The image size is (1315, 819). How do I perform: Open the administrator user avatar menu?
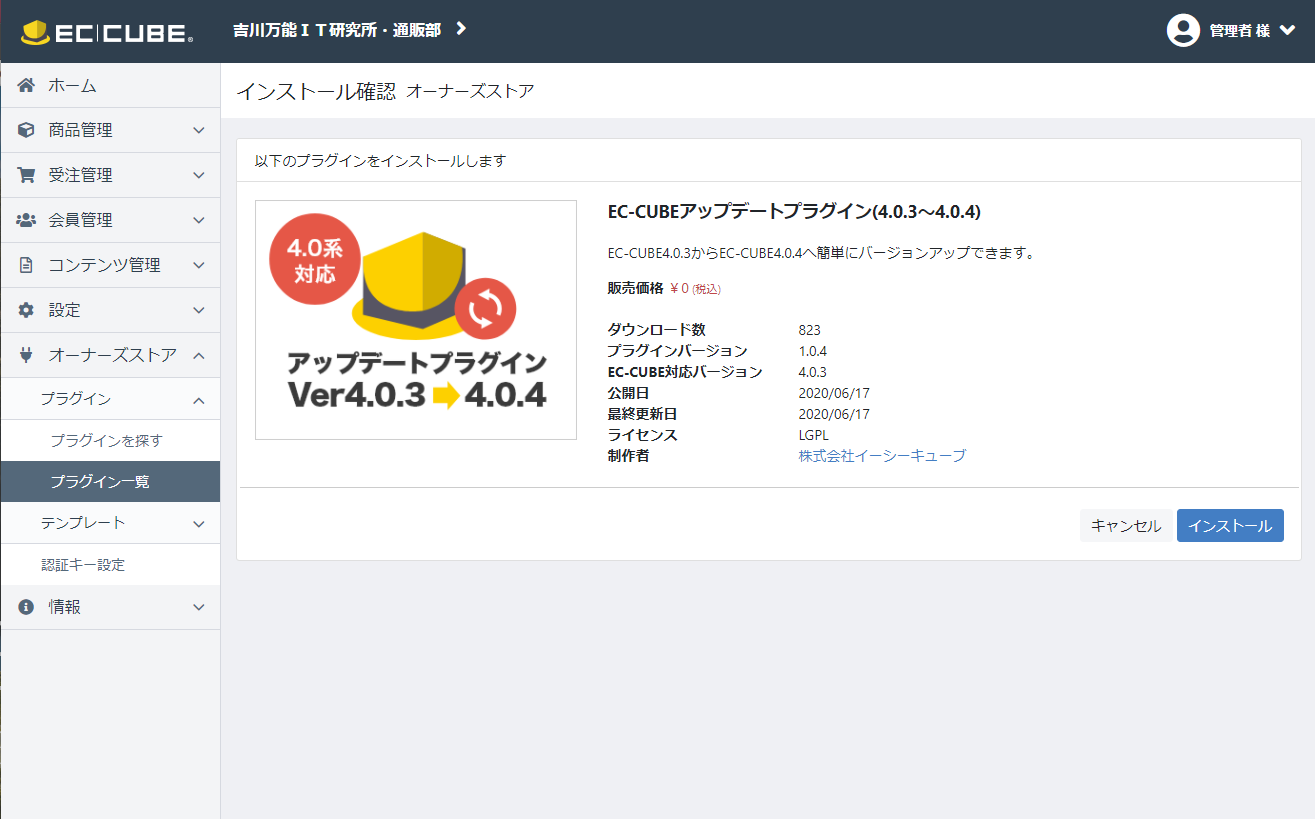pos(1183,31)
